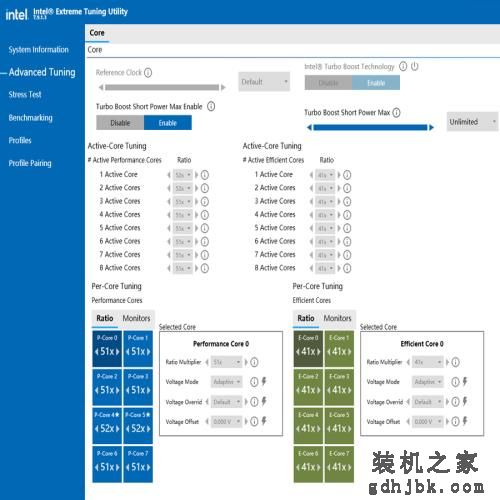This screenshot has height=500, width=500.
Task: Select Ratio tab under Efficient Cores
Action: click(x=306, y=318)
